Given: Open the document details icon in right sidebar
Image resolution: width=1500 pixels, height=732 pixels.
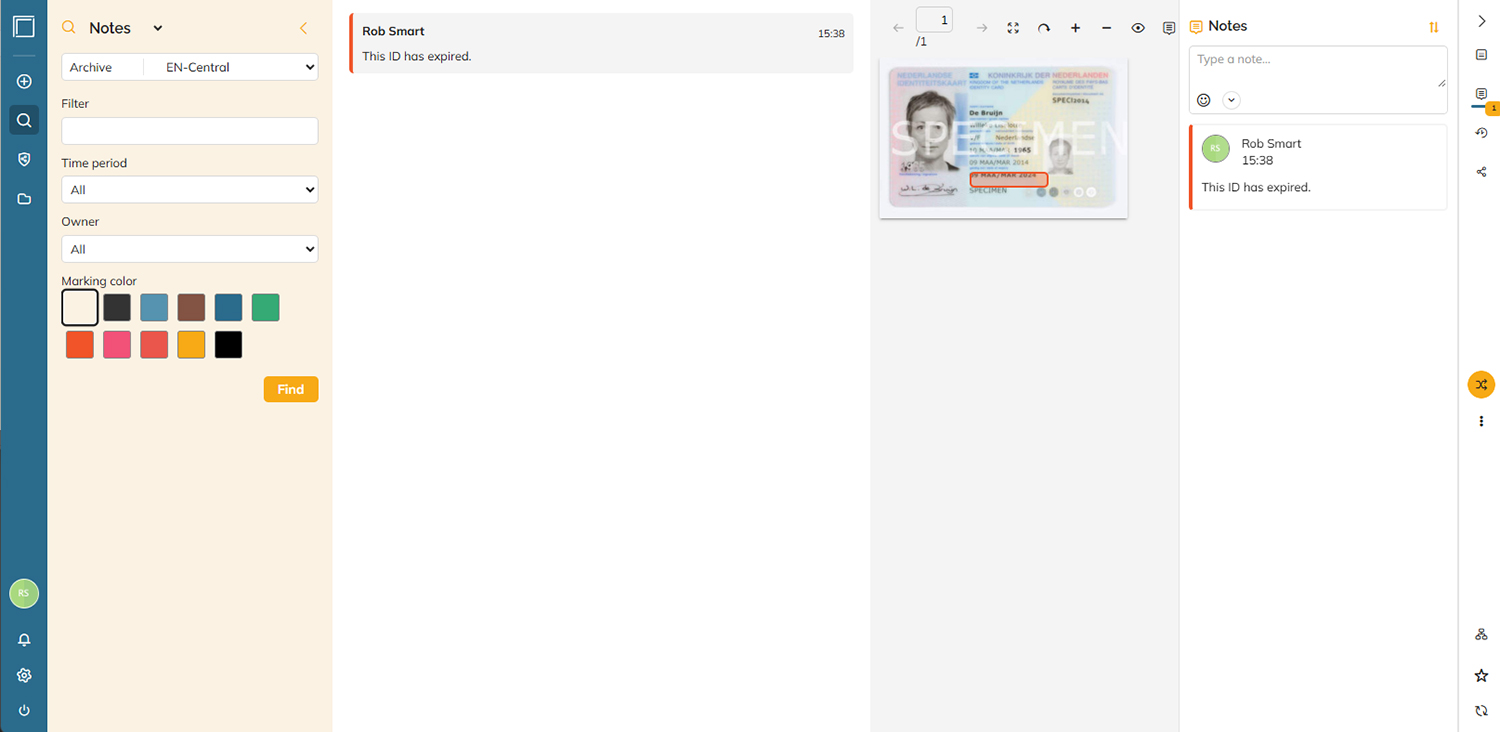Looking at the screenshot, I should [1482, 55].
